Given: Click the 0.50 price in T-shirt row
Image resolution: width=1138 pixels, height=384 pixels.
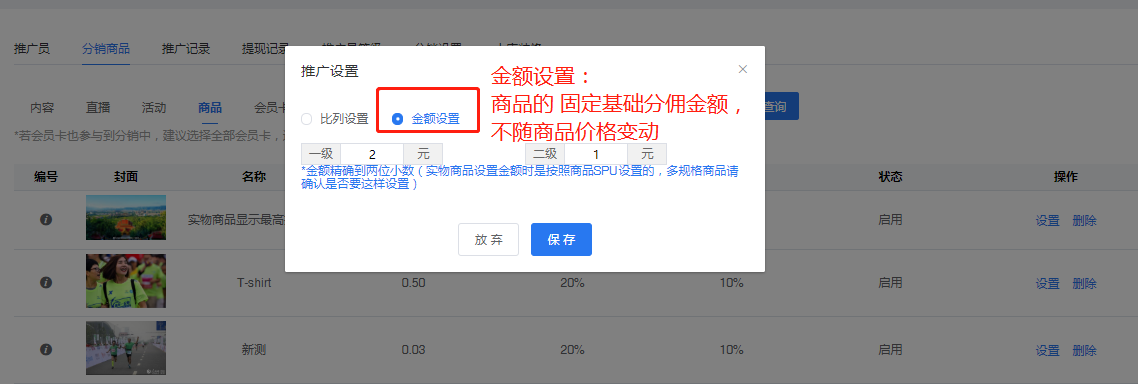Looking at the screenshot, I should click(413, 282).
